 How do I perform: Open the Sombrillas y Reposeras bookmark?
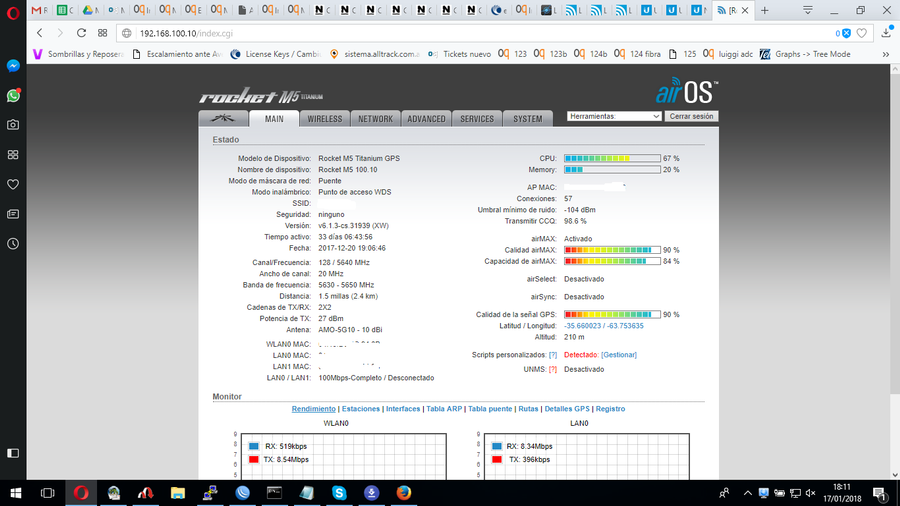click(77, 54)
